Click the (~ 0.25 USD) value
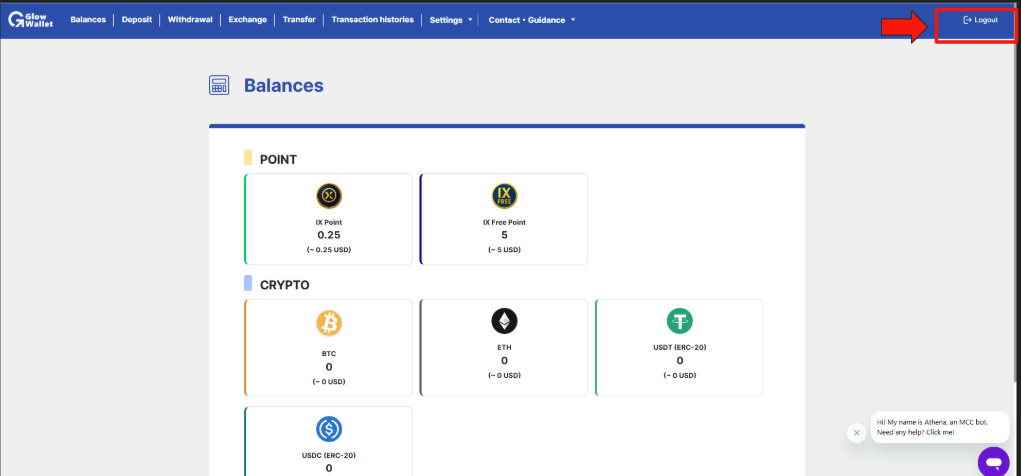Viewport: 1021px width, 476px height. click(329, 250)
